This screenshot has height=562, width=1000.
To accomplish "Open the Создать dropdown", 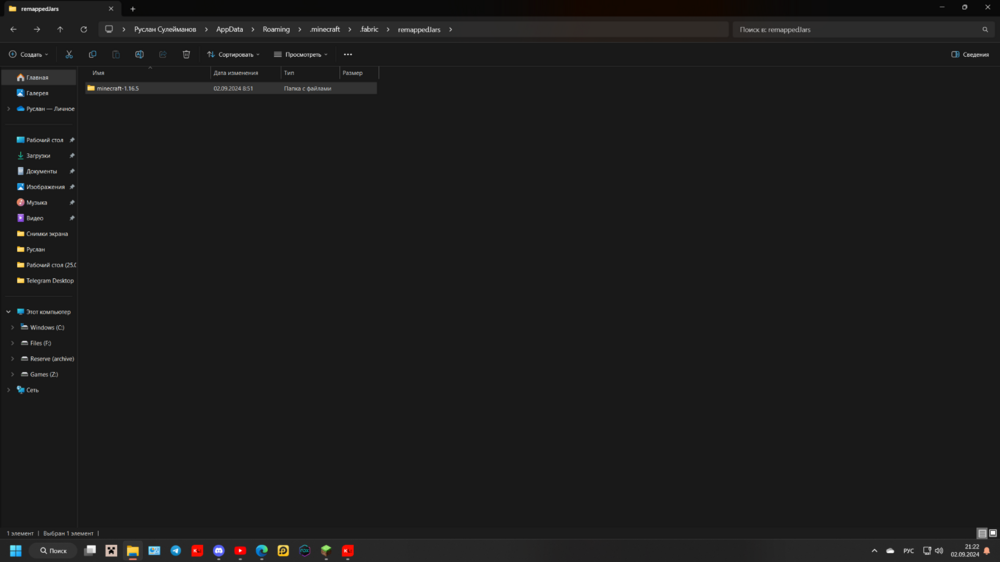I will 29,54.
